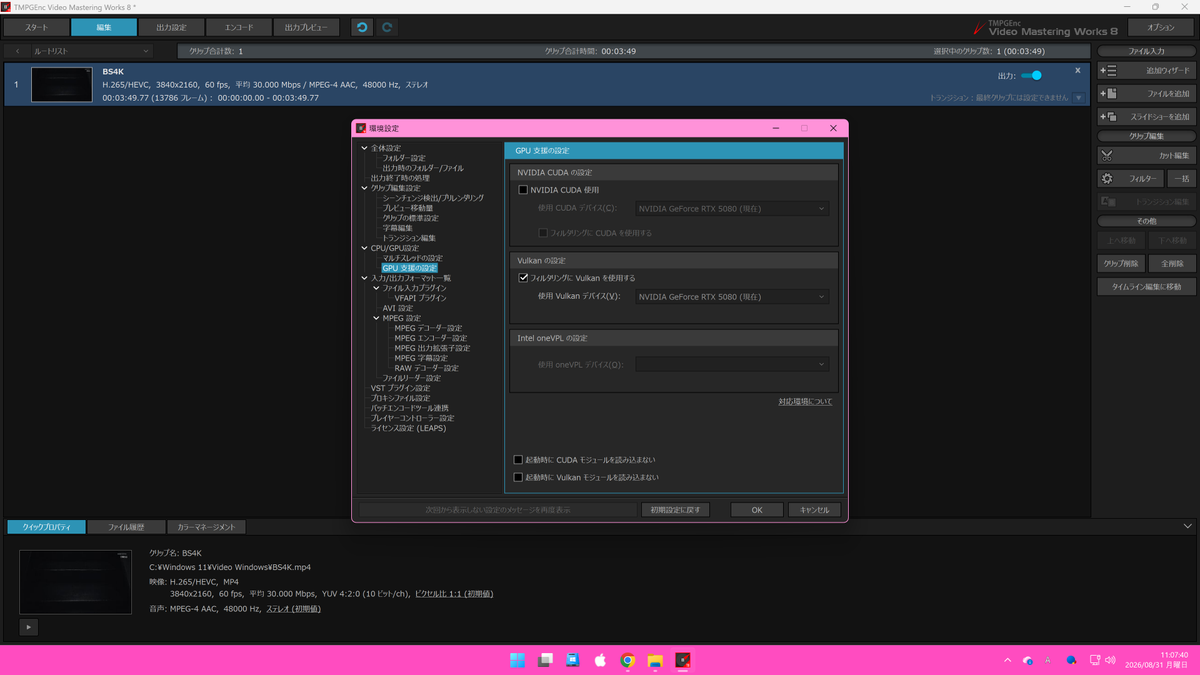Collapse bottom panel with the chevron

tap(1187, 526)
